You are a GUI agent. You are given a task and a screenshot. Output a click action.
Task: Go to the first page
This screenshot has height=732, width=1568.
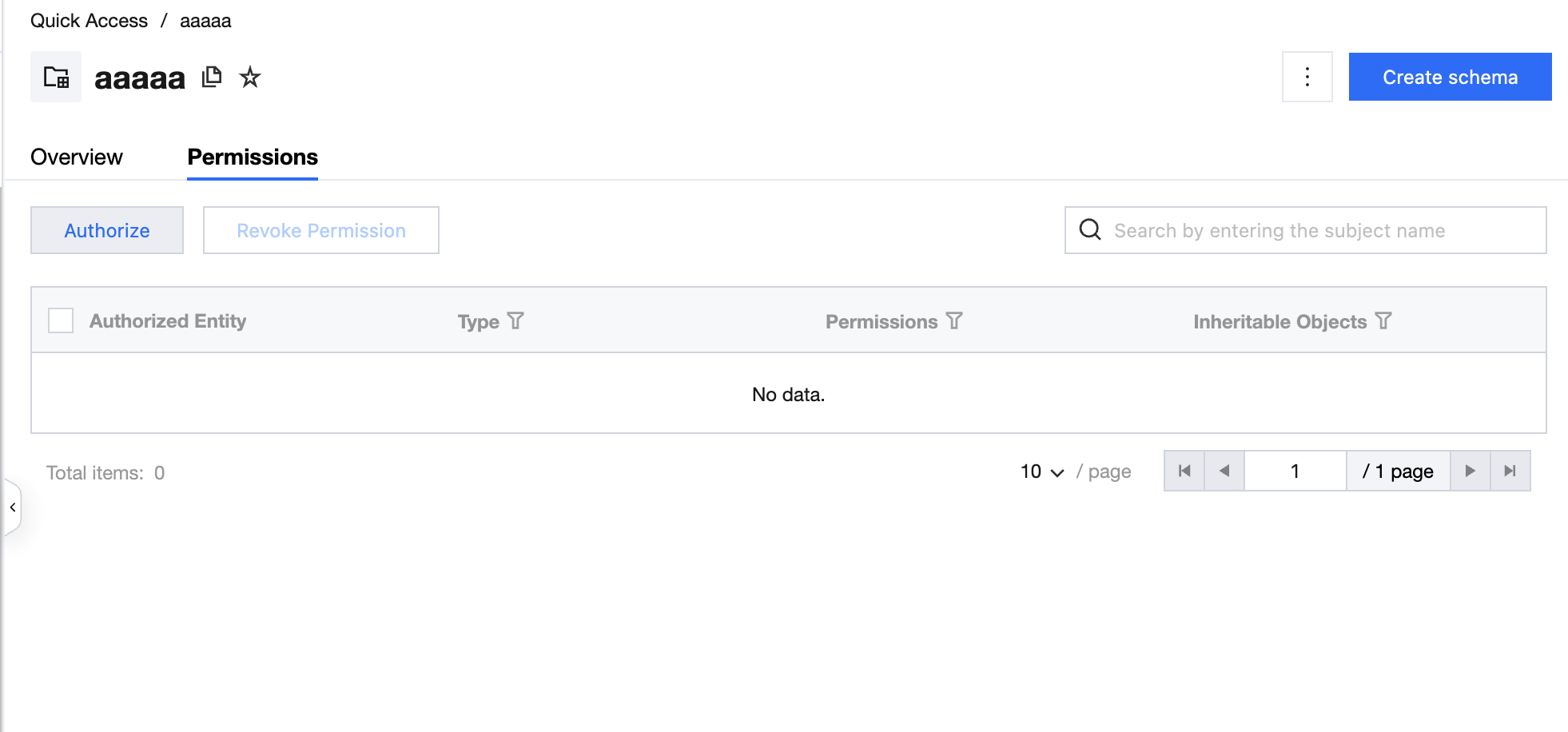pyautogui.click(x=1184, y=471)
